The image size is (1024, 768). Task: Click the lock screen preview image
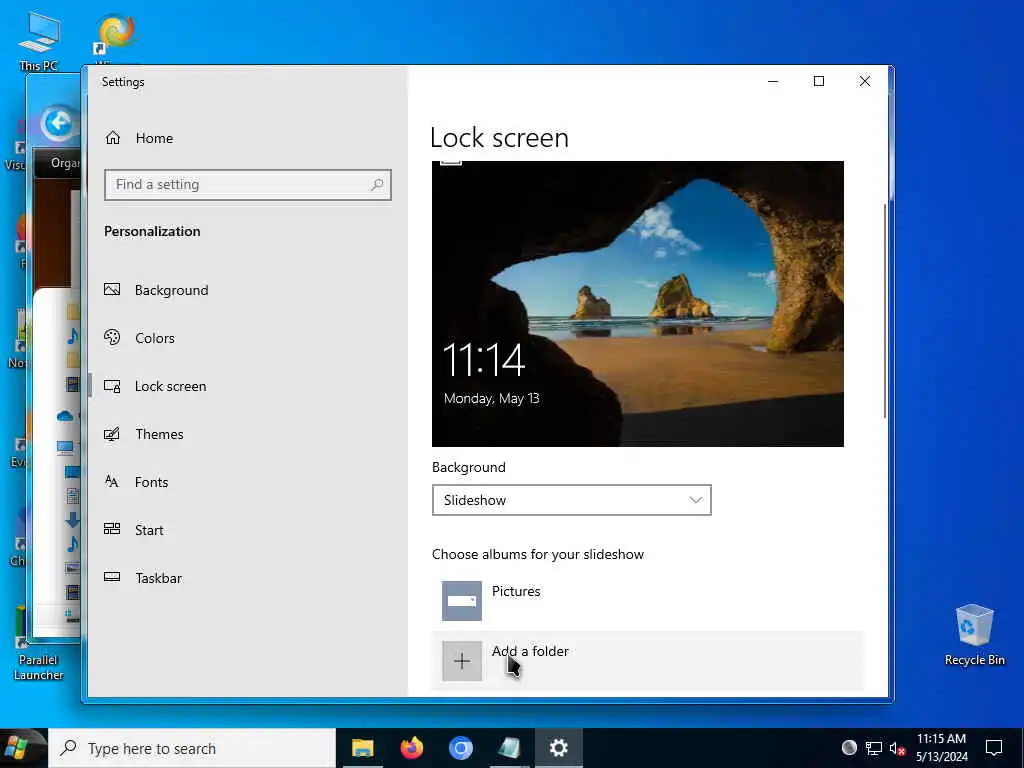pos(637,304)
